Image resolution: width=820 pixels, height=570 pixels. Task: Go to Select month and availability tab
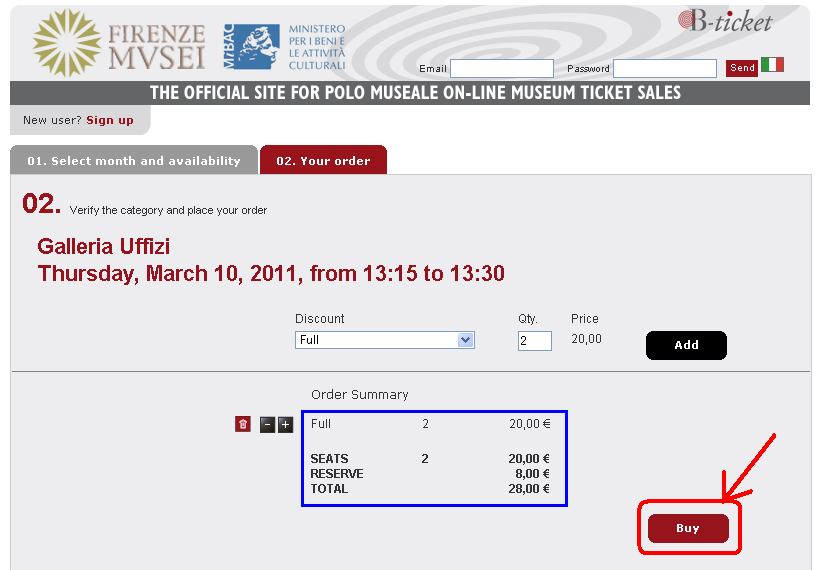click(x=134, y=161)
